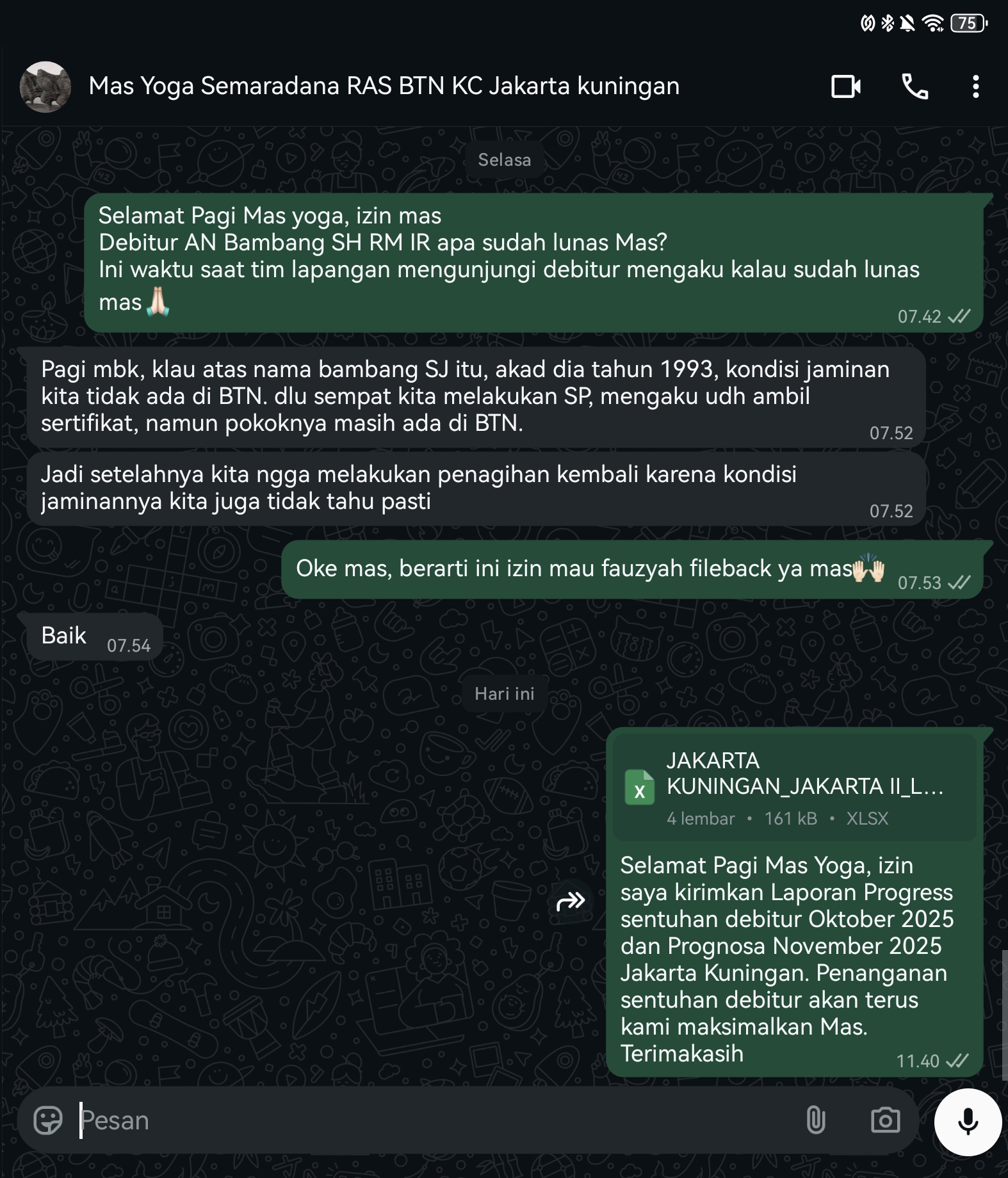
Task: Open JAKARTA KUNINGAN_JAKARTA II document
Action: coord(794,787)
